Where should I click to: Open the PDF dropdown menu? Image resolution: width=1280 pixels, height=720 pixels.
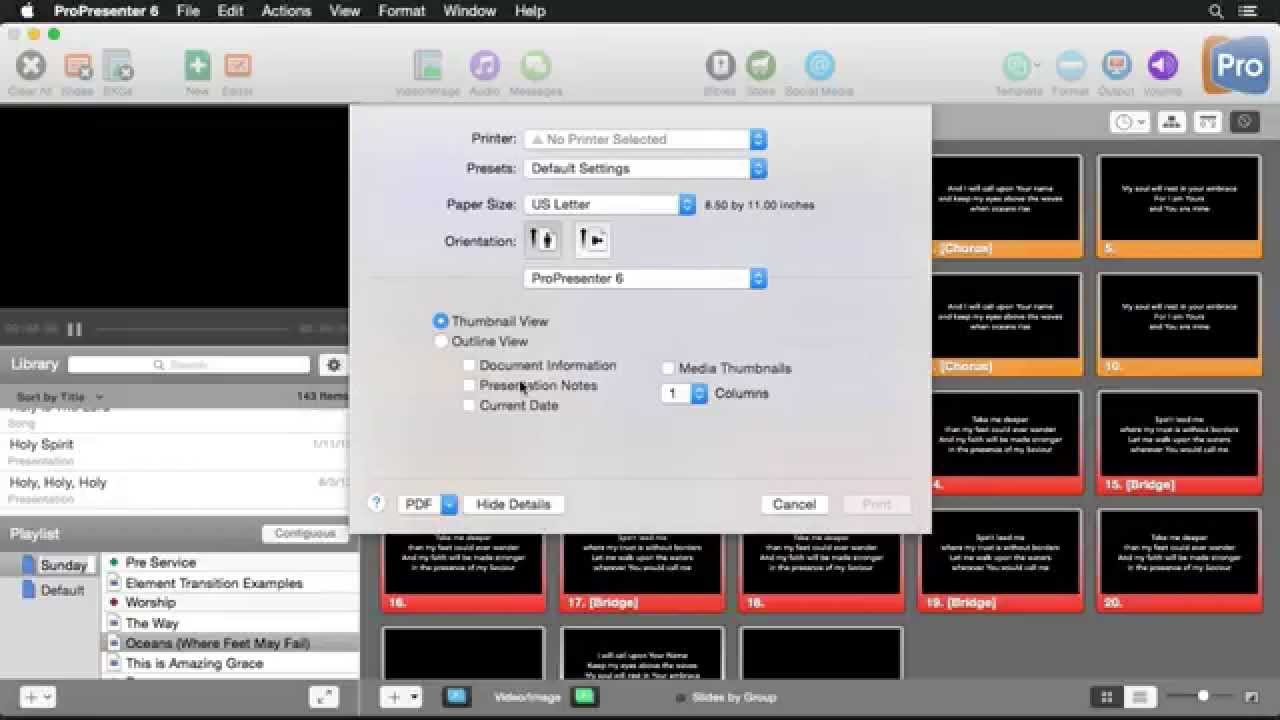[x=427, y=504]
